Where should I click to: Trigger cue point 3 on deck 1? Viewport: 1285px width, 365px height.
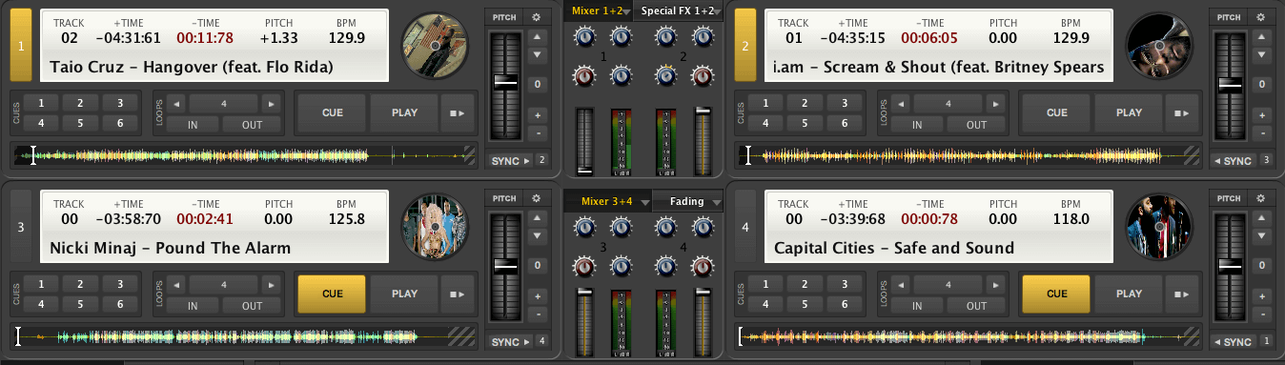(119, 103)
